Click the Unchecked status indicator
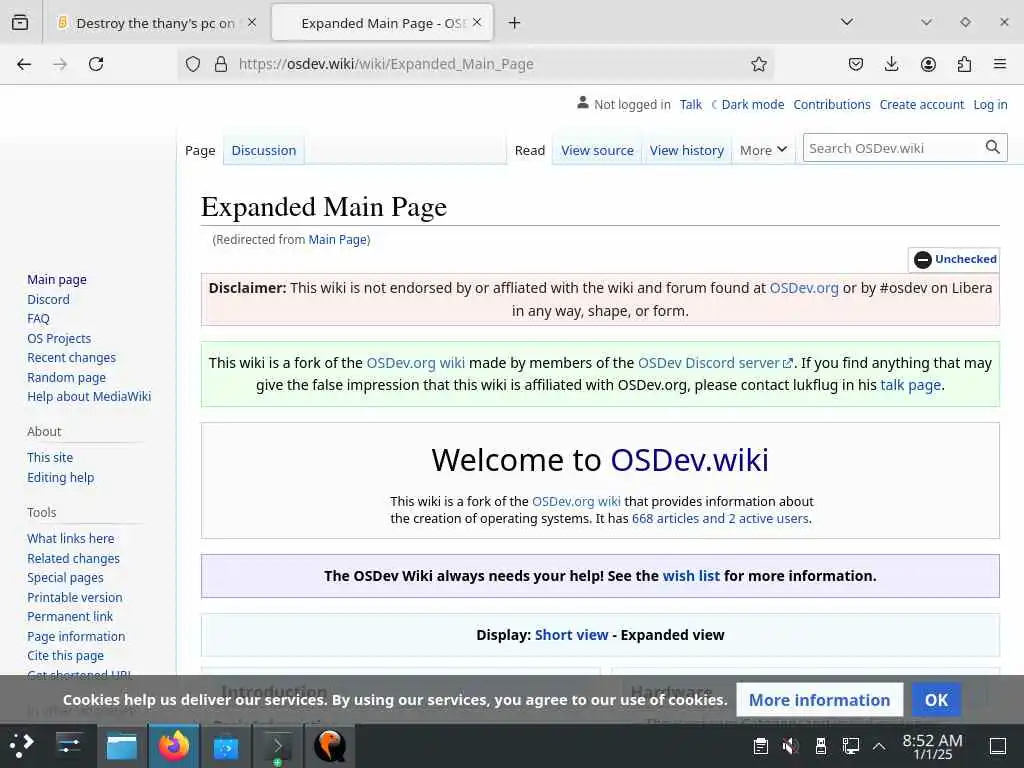This screenshot has height=768, width=1024. (955, 259)
